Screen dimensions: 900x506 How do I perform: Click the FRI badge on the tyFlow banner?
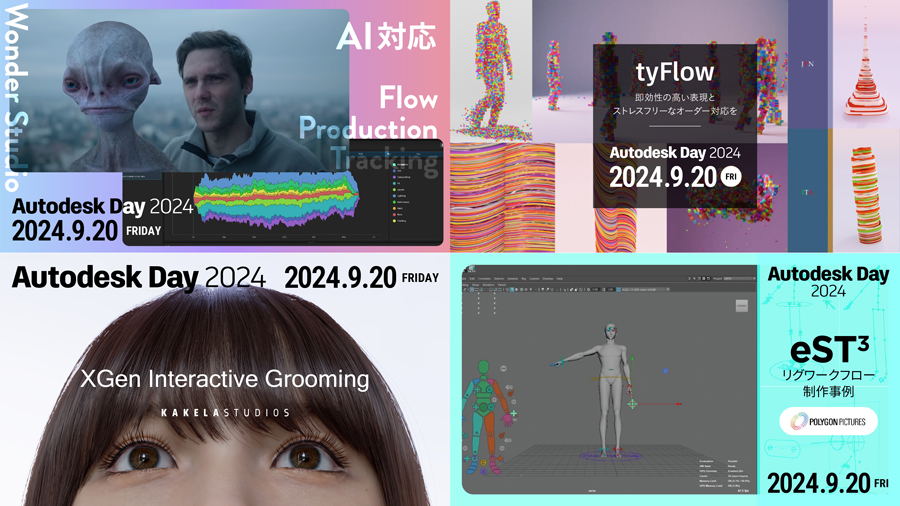pos(731,177)
